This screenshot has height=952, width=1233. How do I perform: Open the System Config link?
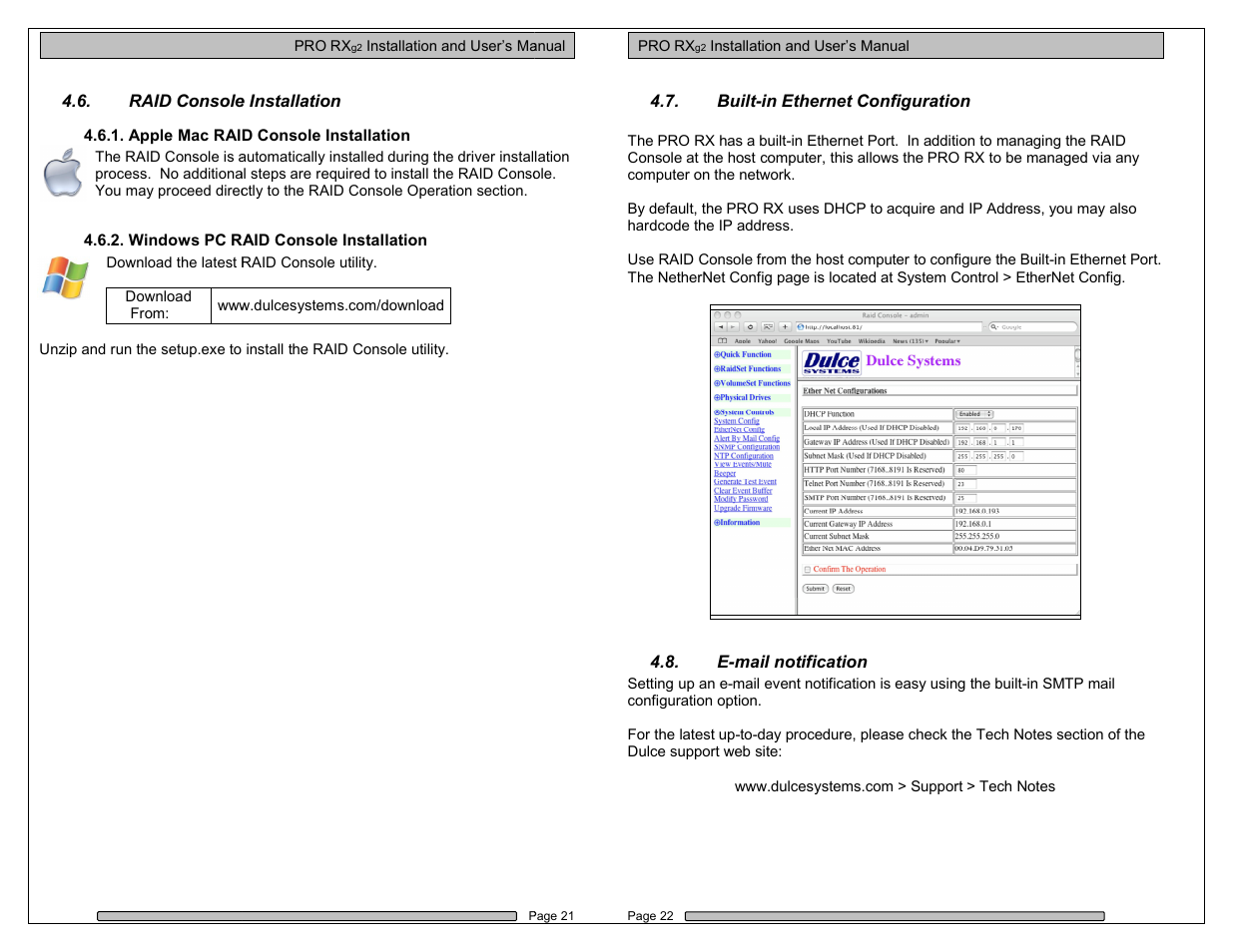point(737,421)
